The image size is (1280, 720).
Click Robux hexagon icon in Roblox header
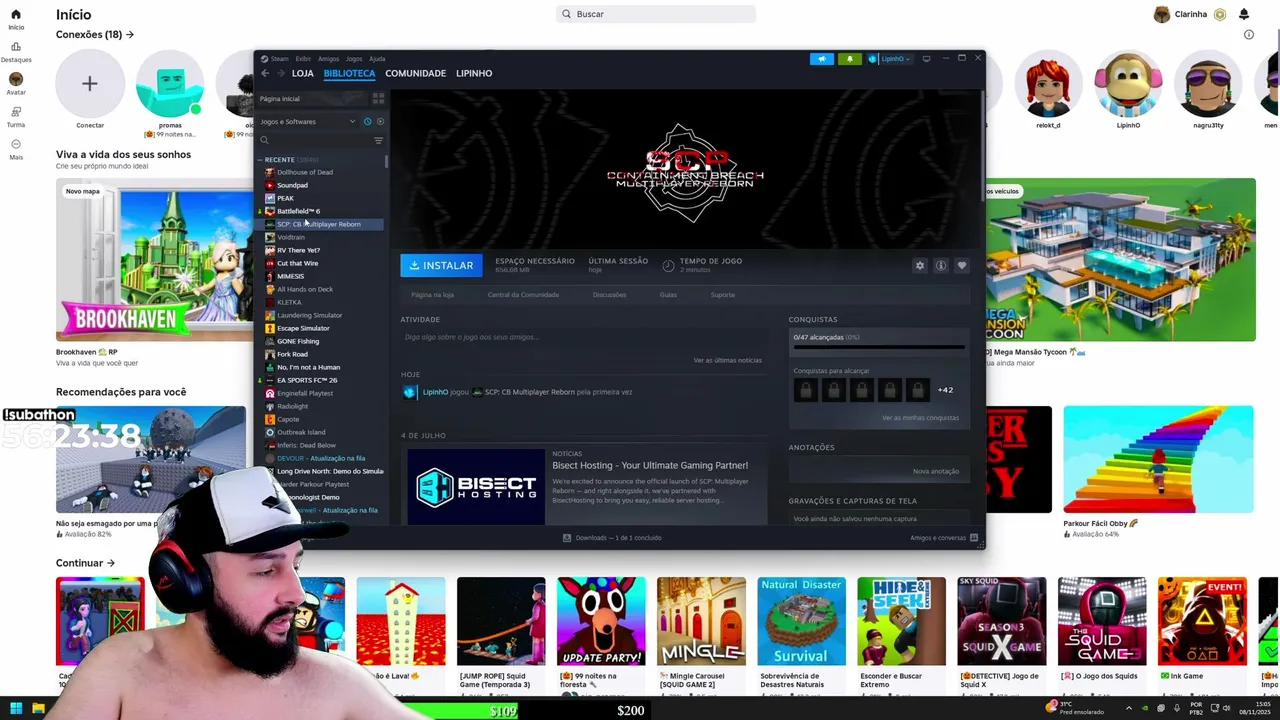click(x=1220, y=14)
